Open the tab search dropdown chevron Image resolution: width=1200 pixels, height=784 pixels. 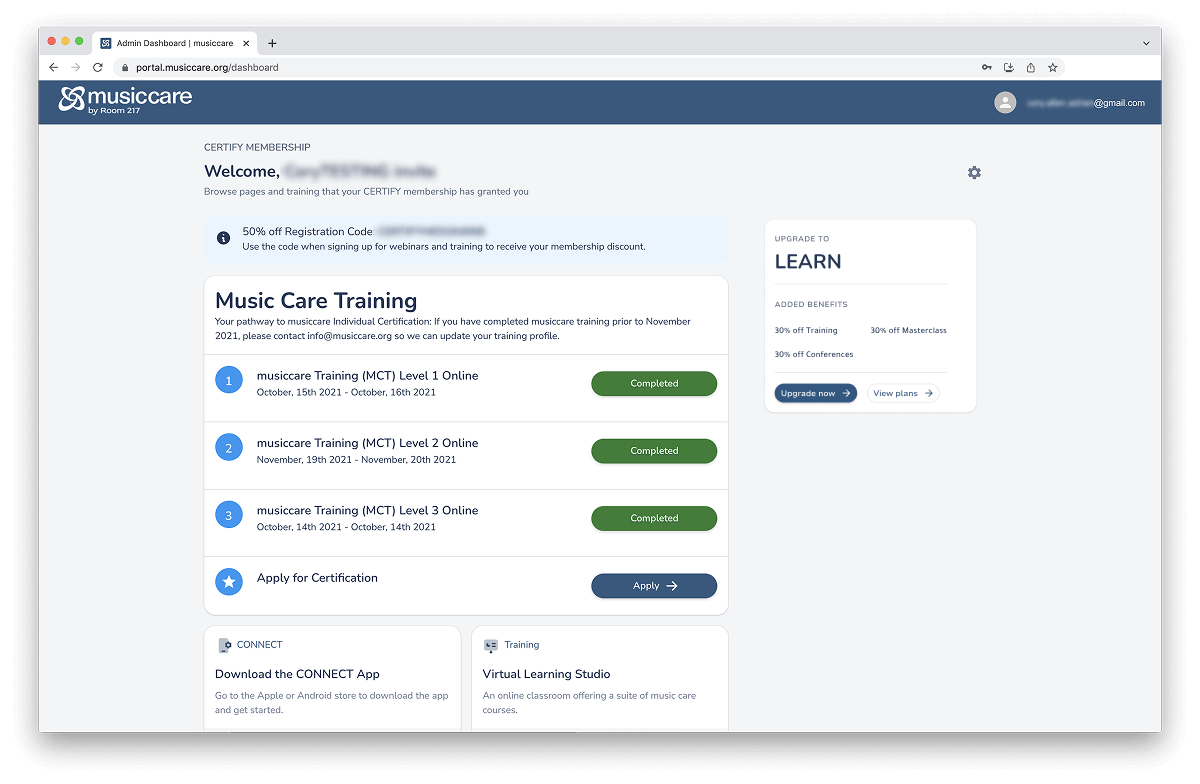1146,43
